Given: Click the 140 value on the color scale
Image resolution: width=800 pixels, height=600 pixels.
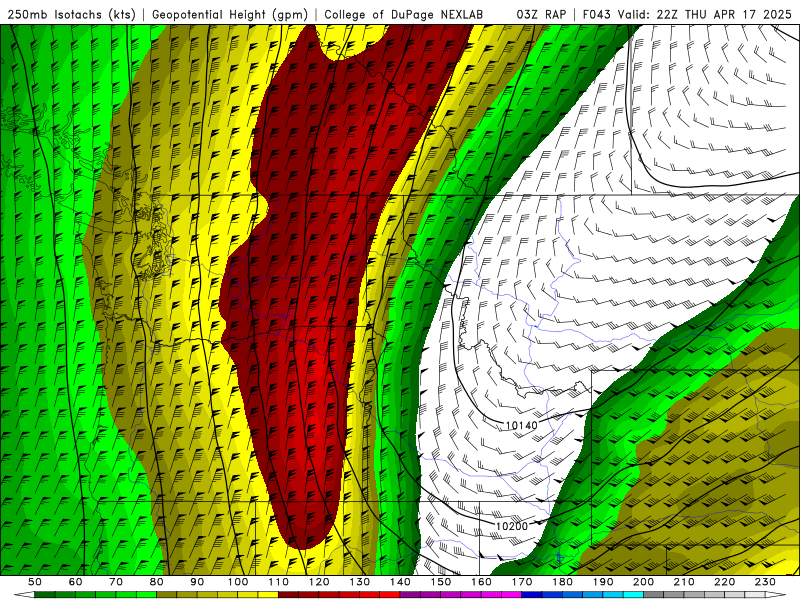Looking at the screenshot, I should point(401,582).
